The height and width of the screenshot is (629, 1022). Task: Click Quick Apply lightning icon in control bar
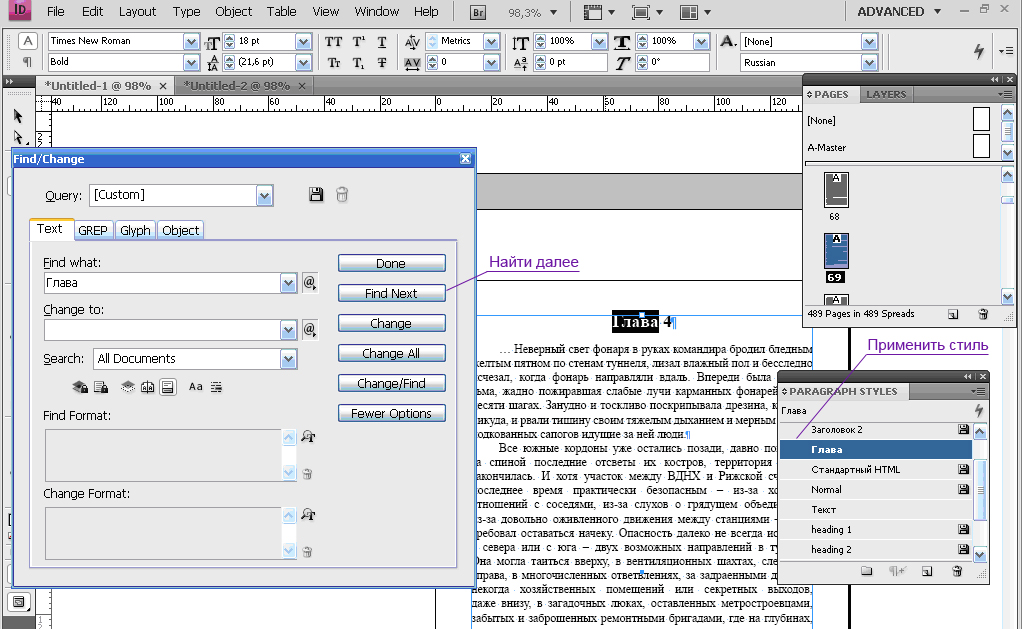coord(978,51)
